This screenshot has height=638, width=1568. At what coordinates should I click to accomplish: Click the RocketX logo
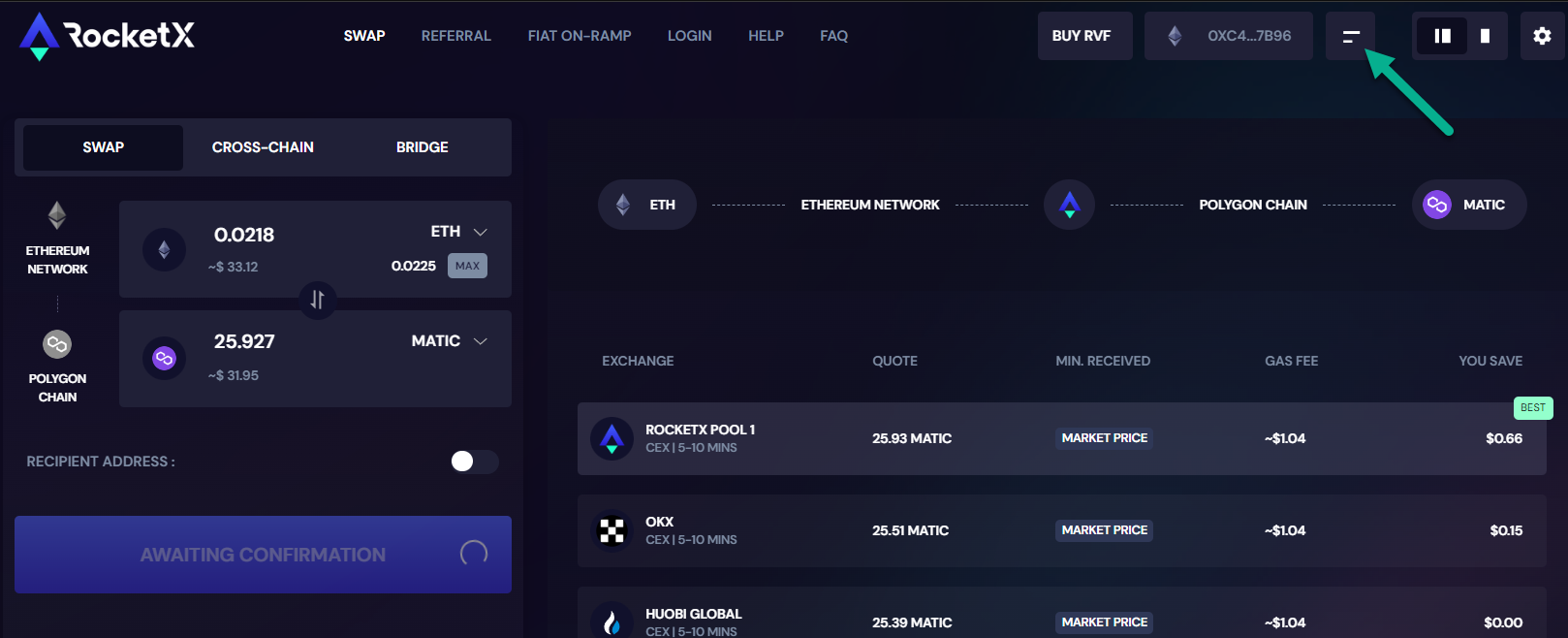pos(107,36)
